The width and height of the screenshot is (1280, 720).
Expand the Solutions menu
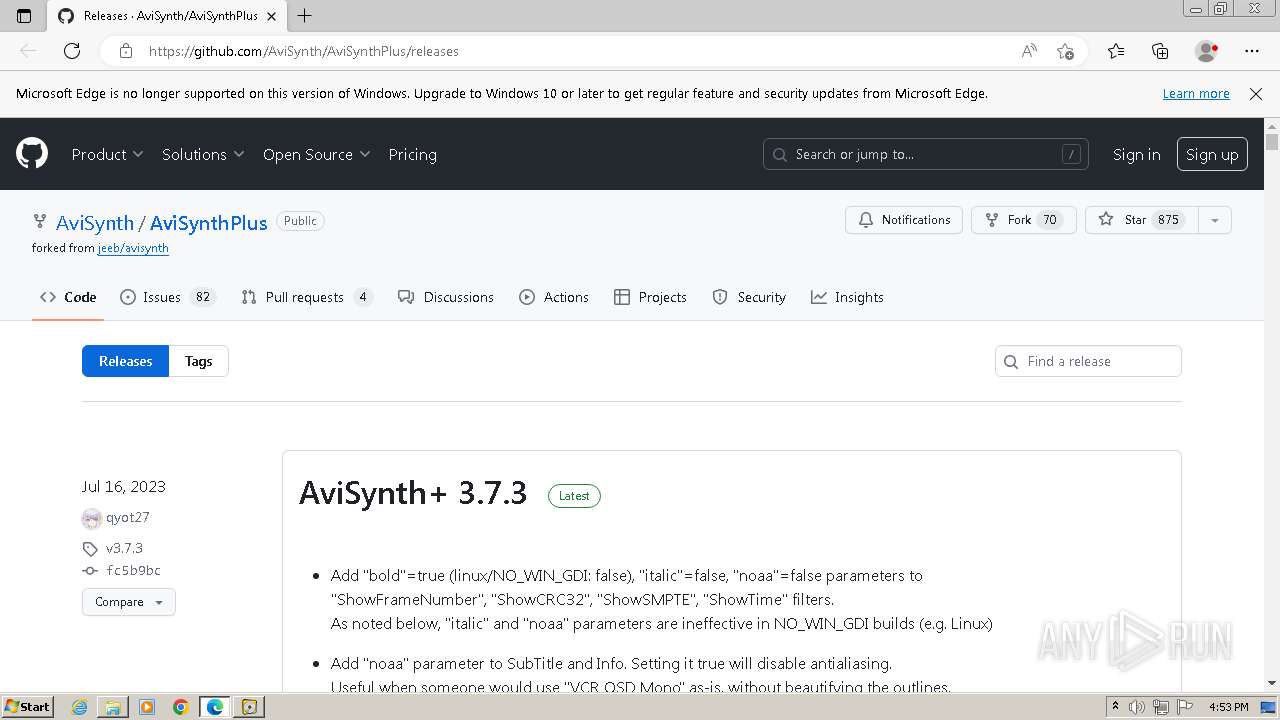(x=203, y=154)
